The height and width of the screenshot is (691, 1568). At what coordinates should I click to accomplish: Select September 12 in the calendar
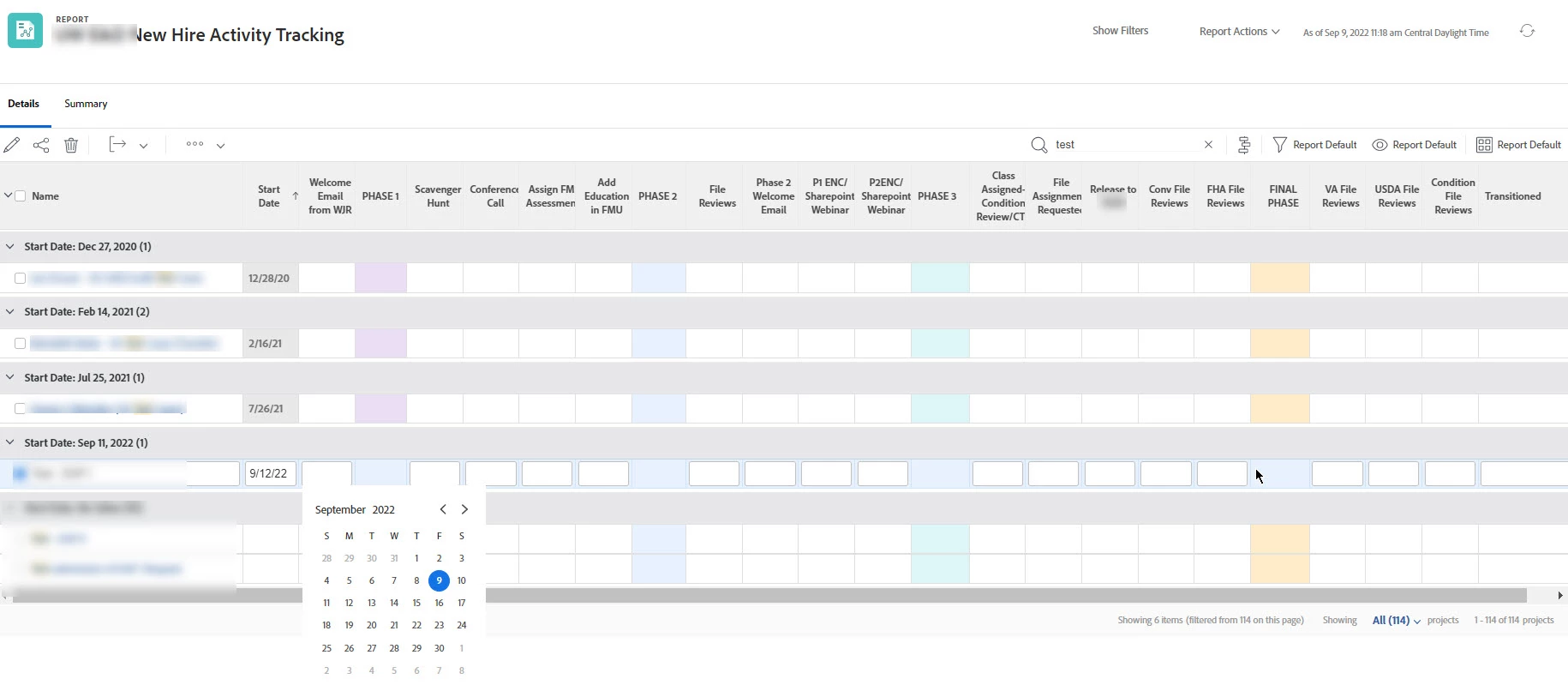pyautogui.click(x=349, y=603)
